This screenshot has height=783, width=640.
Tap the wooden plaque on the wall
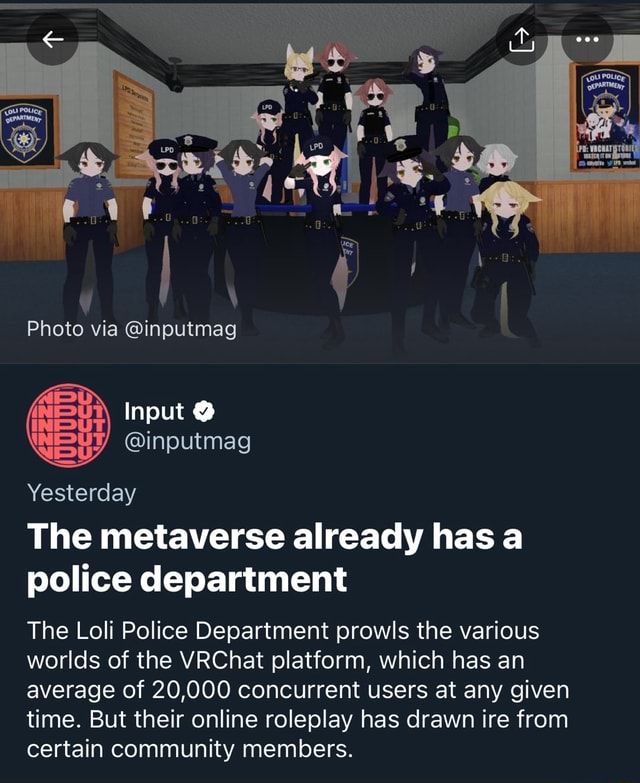[x=133, y=125]
